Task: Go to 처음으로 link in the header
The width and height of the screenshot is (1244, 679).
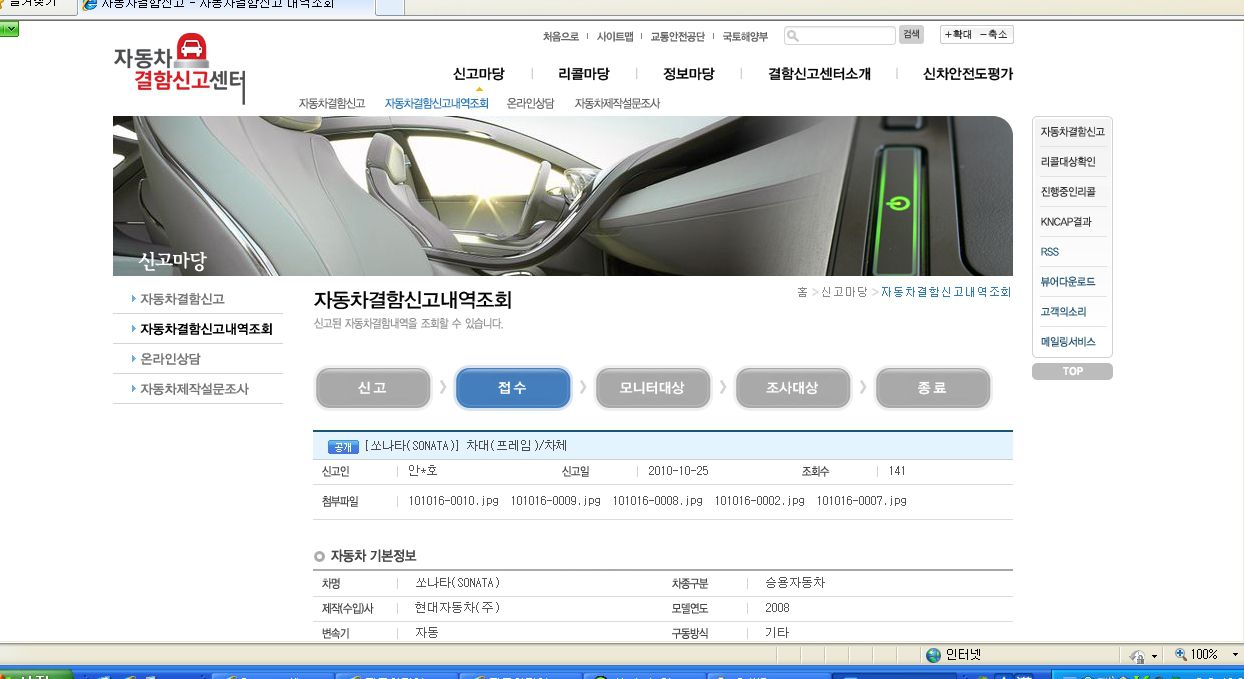Action: (561, 37)
